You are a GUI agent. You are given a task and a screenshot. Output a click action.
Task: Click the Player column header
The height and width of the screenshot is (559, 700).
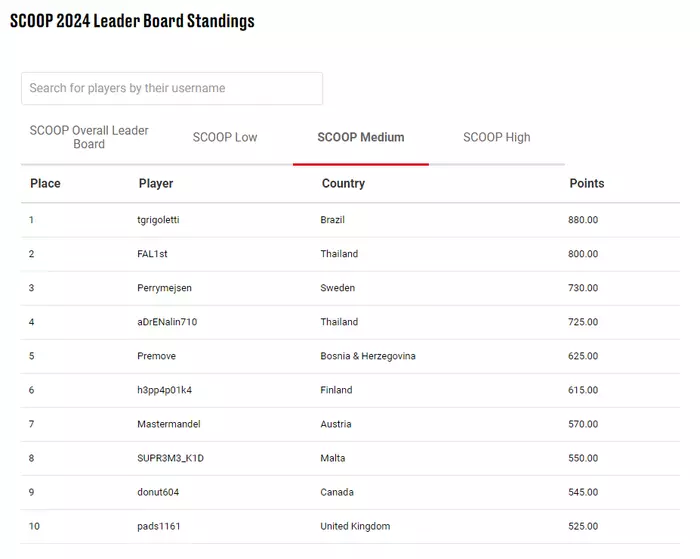tap(156, 184)
